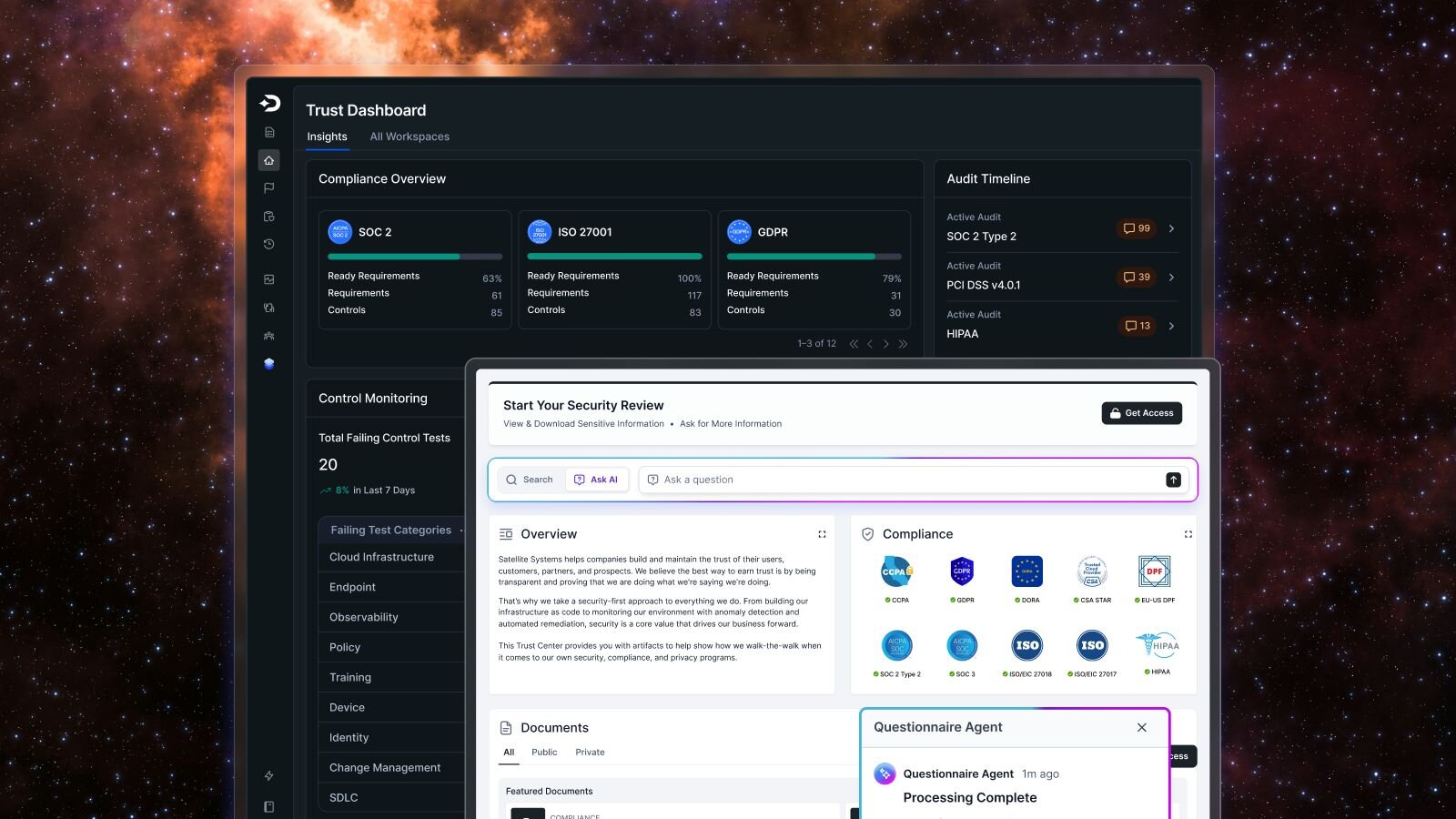
Task: Click the clipboard shield sidebar icon
Action: [268, 217]
